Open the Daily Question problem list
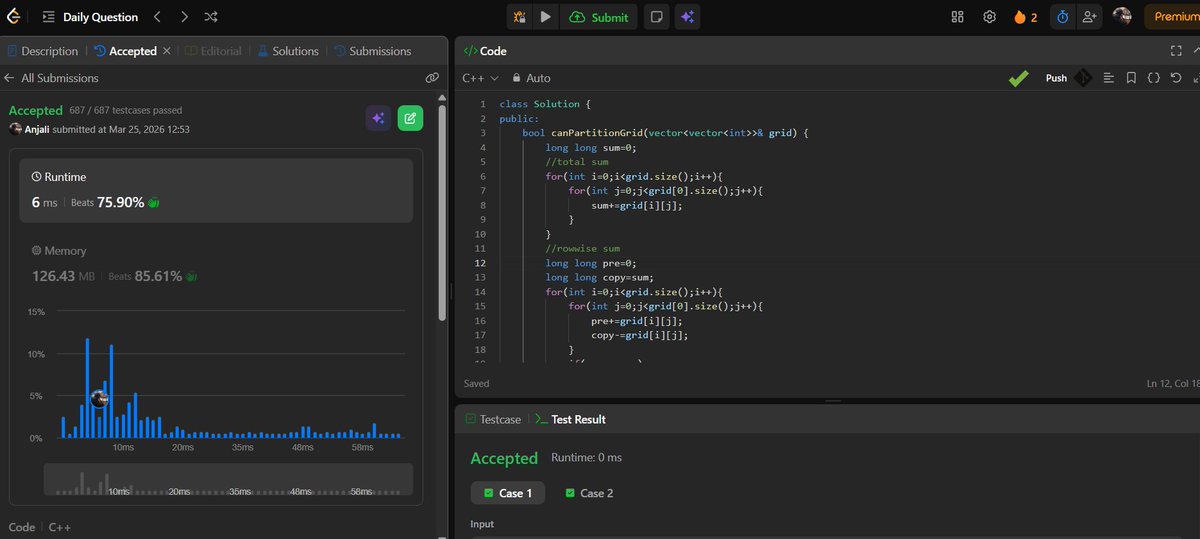The width and height of the screenshot is (1200, 539). (90, 17)
